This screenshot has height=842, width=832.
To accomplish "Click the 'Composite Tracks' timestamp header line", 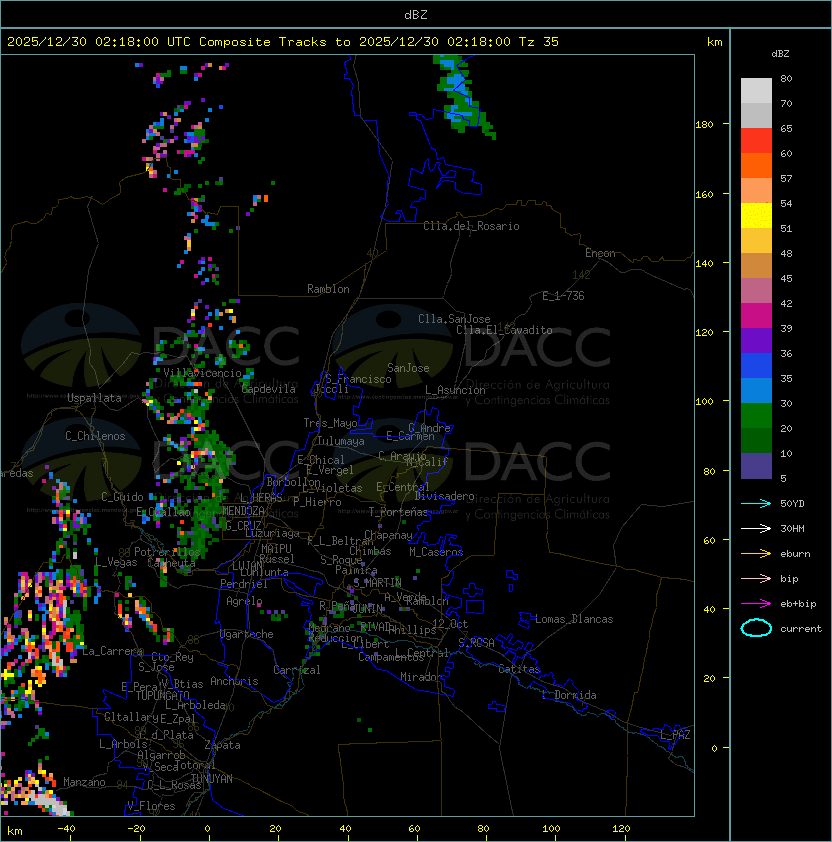I will point(283,42).
